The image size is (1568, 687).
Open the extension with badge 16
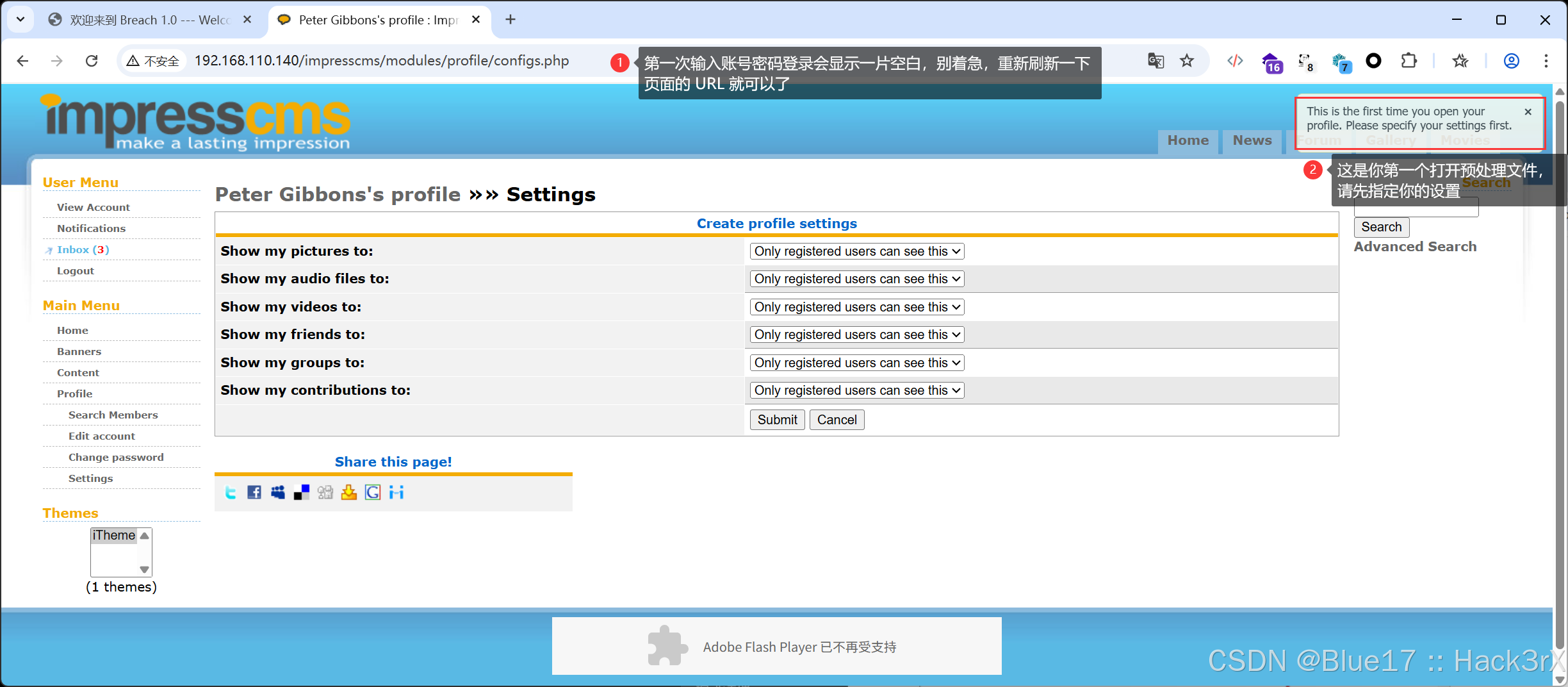1271,62
